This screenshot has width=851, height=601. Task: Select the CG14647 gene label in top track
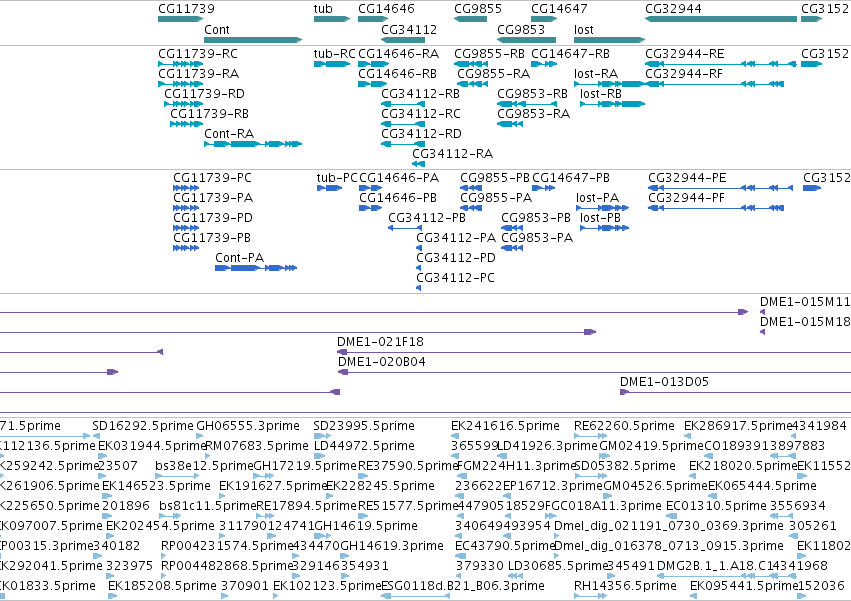pyautogui.click(x=559, y=9)
